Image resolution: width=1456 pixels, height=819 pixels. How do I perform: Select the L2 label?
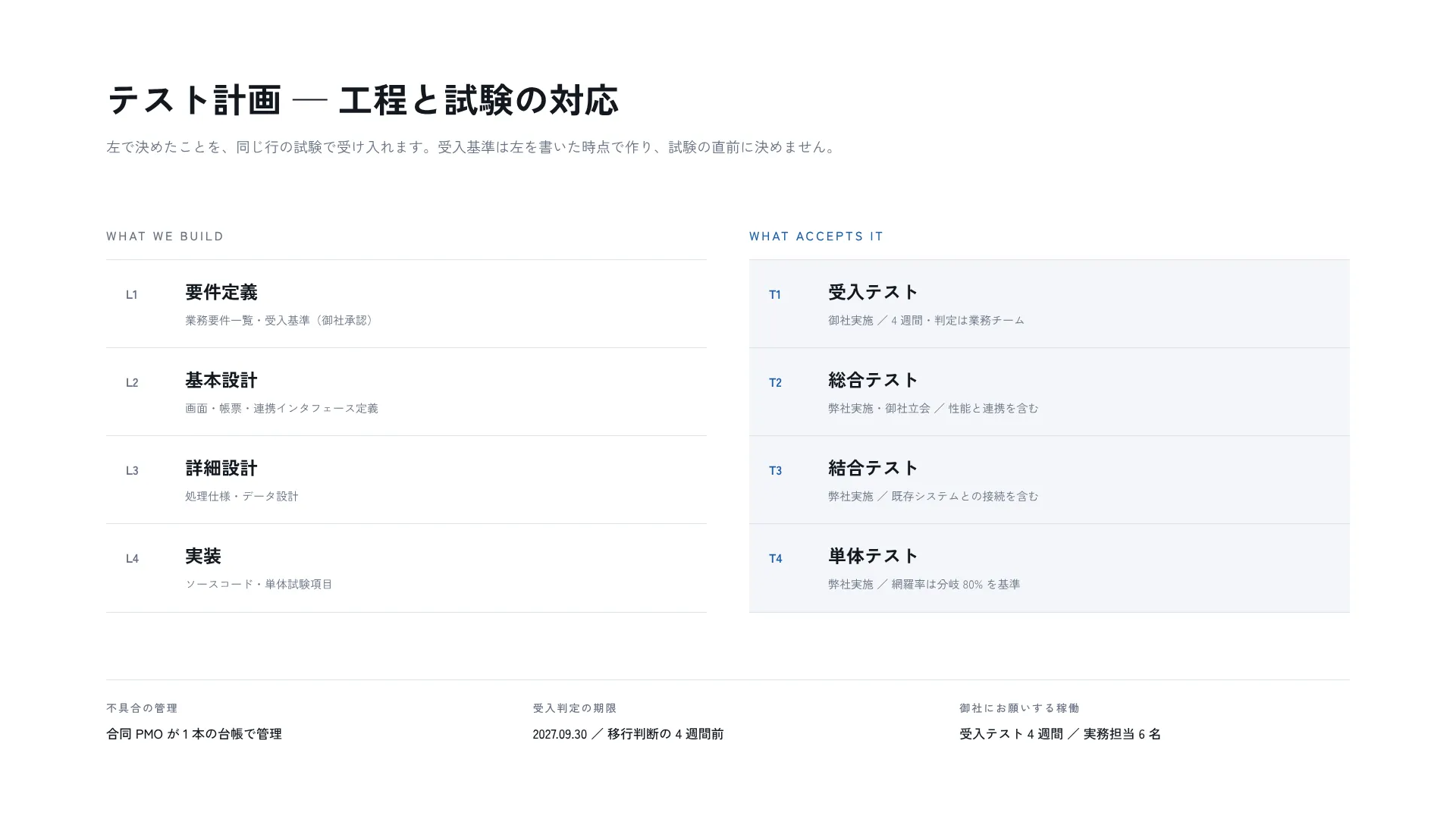(x=132, y=383)
